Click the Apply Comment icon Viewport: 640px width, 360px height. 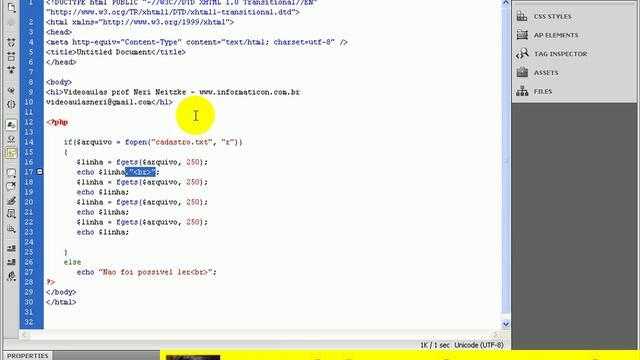tap(11, 173)
